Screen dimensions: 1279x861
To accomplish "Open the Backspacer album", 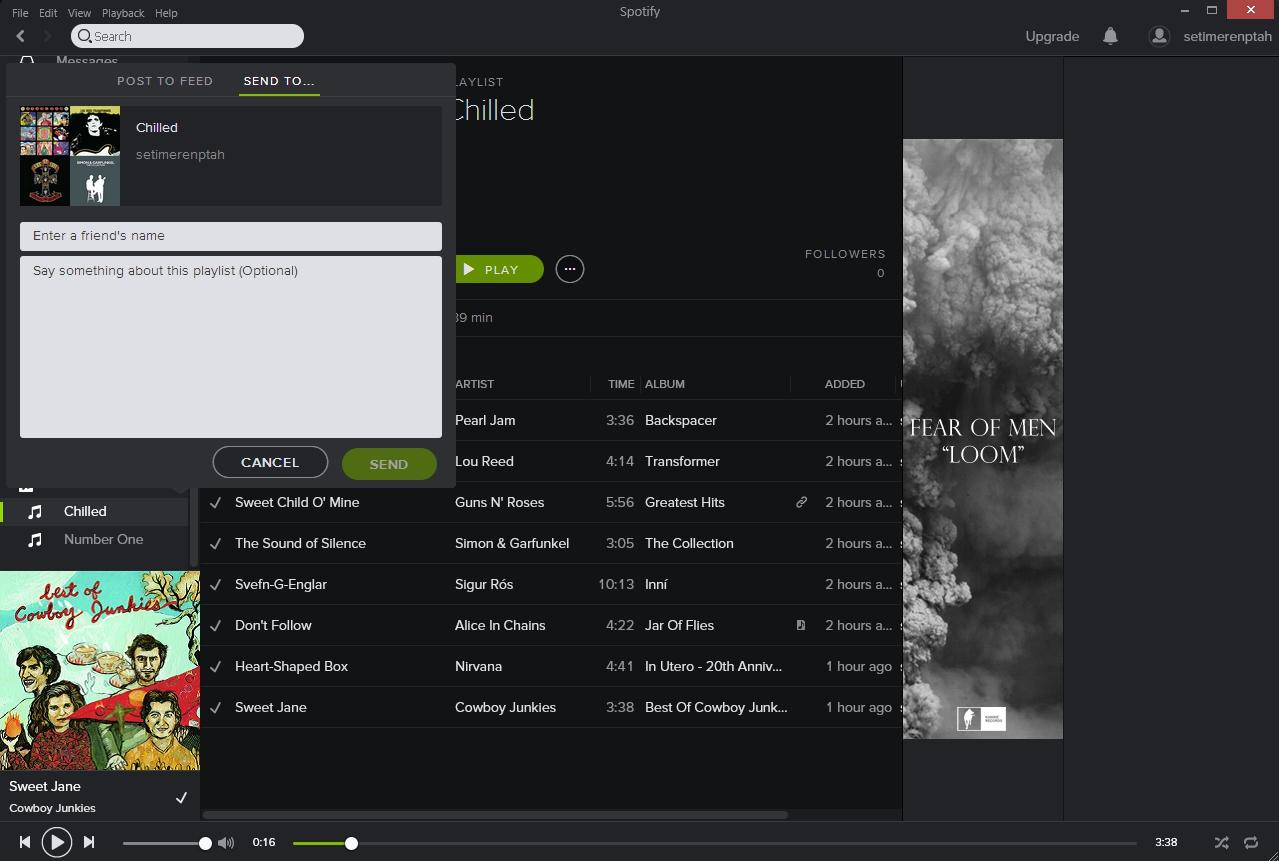I will tap(681, 420).
